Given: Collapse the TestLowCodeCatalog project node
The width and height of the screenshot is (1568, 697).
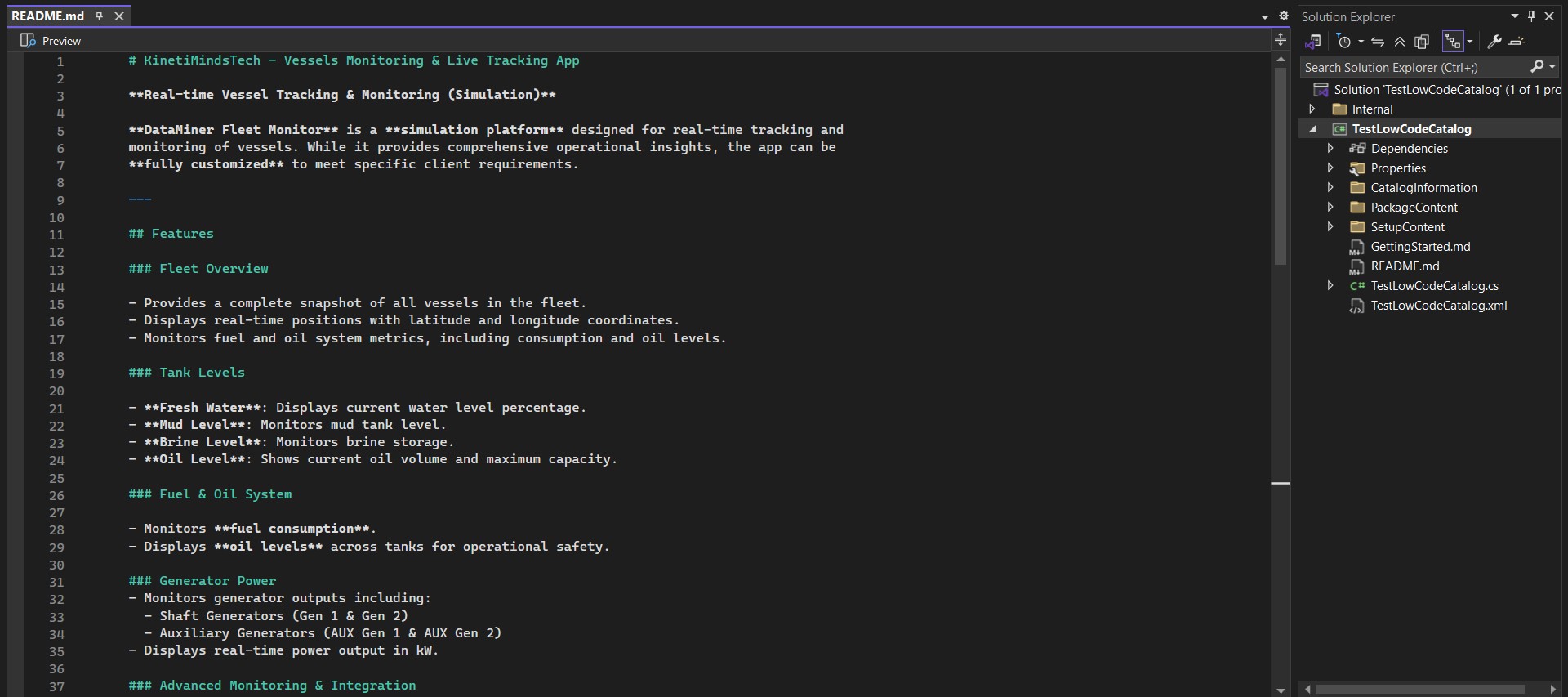Looking at the screenshot, I should [1312, 129].
